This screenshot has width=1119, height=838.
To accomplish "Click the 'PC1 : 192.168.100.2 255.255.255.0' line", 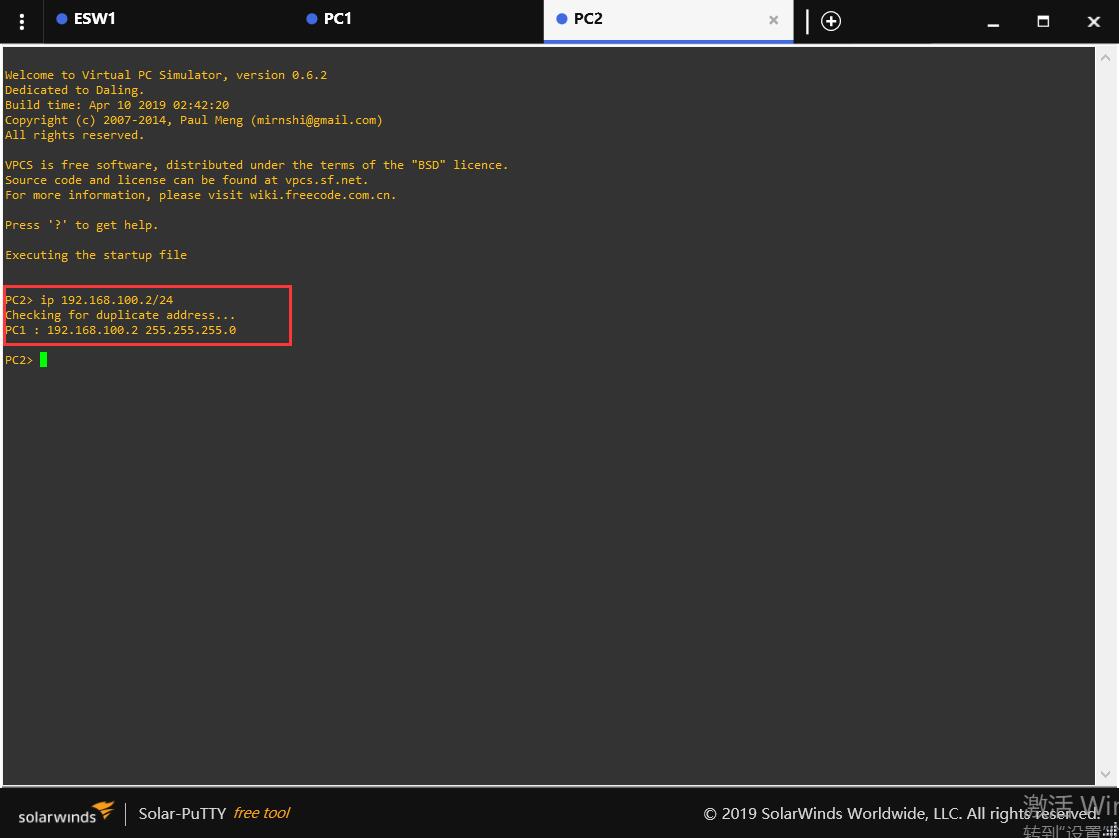I will (x=121, y=330).
